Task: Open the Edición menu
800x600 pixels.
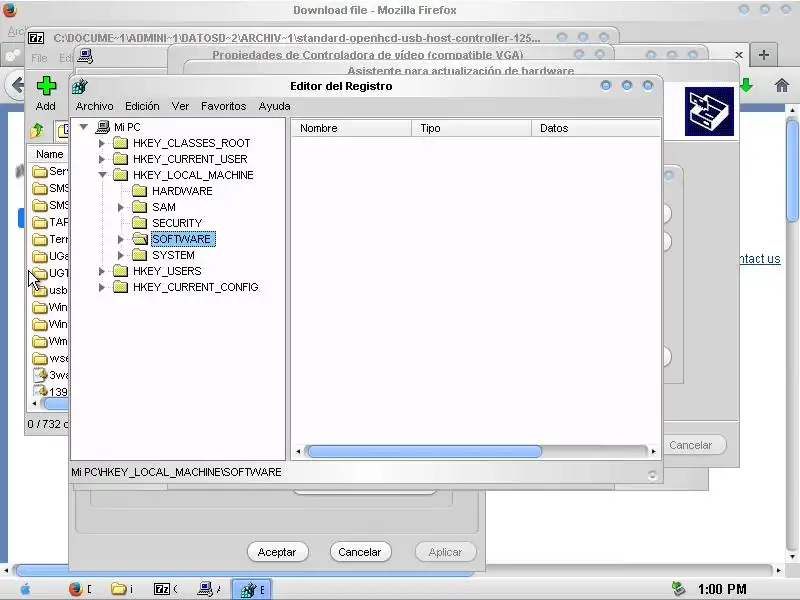Action: click(x=142, y=106)
